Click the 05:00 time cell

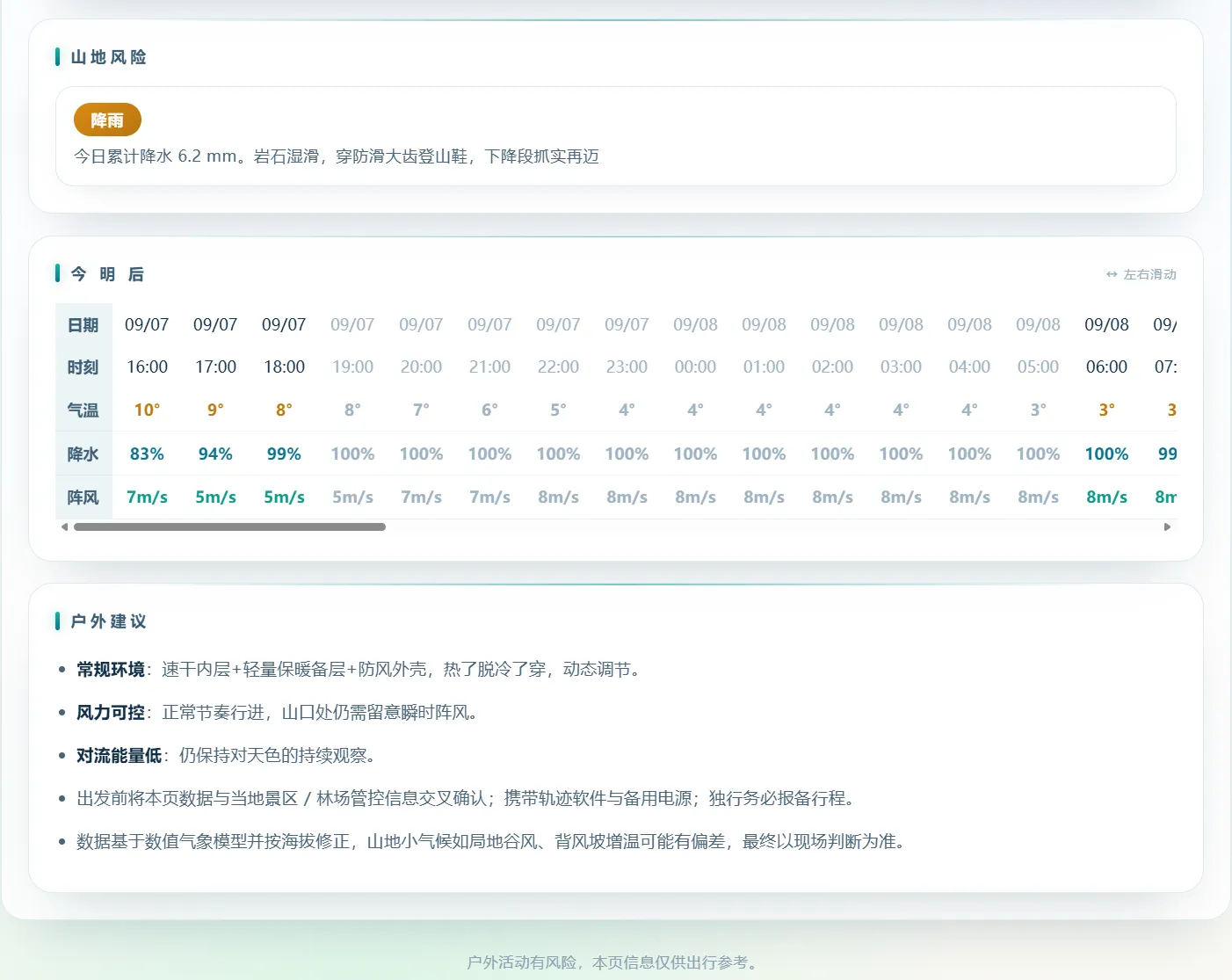click(x=1038, y=367)
